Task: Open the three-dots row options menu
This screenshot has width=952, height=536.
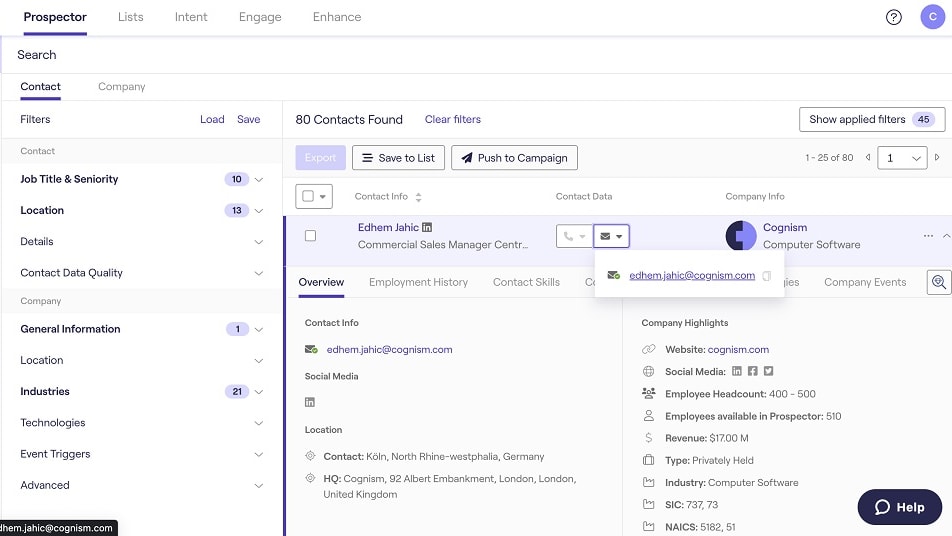Action: point(928,236)
